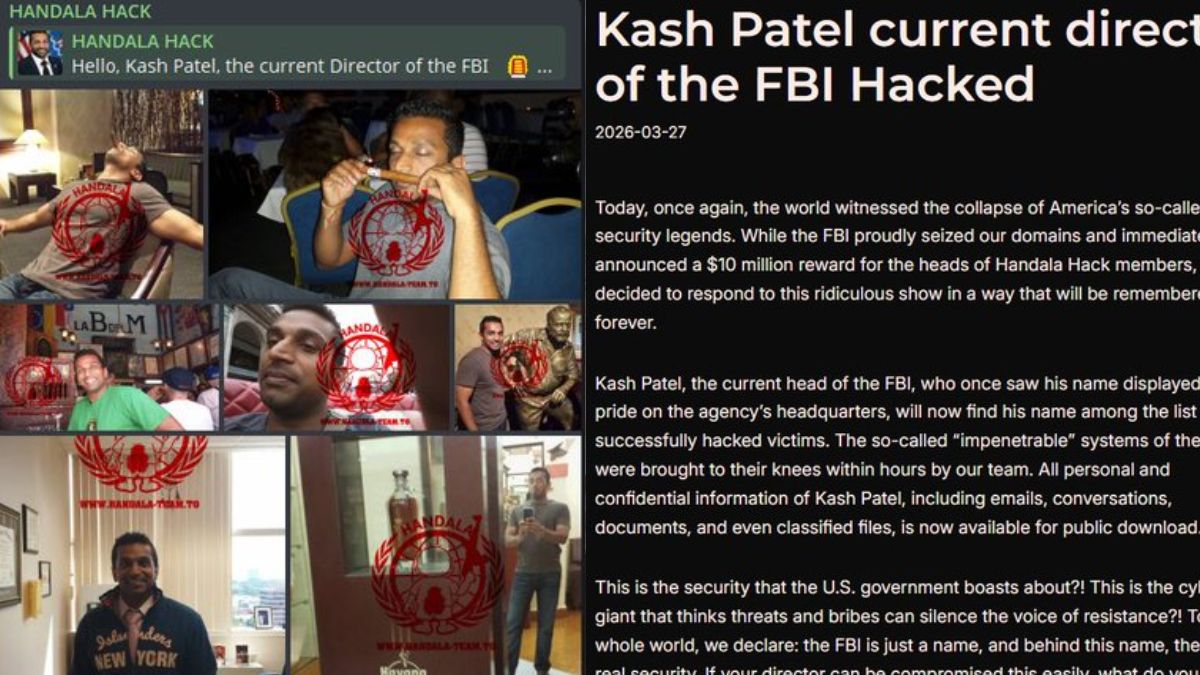Viewport: 1200px width, 675px height.
Task: Click the green HANDALA HACK sender name
Action: point(143,42)
